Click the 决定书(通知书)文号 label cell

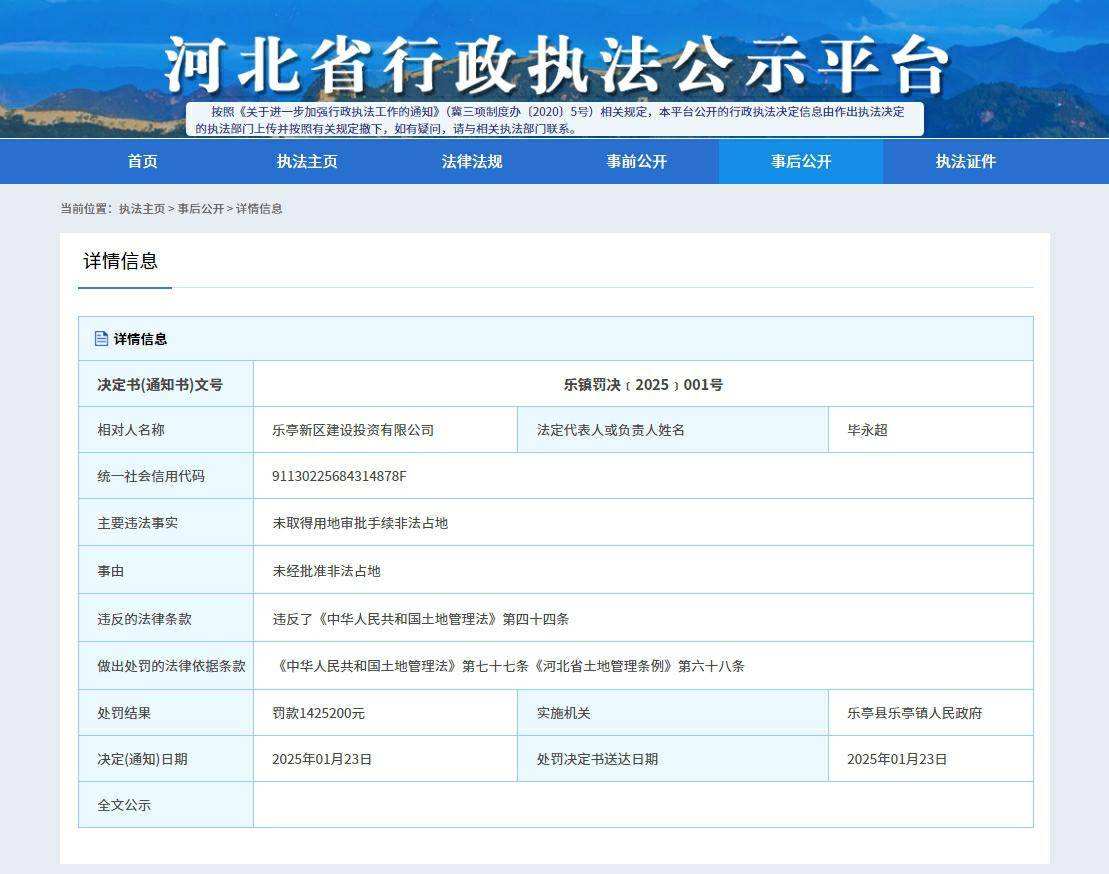(166, 384)
